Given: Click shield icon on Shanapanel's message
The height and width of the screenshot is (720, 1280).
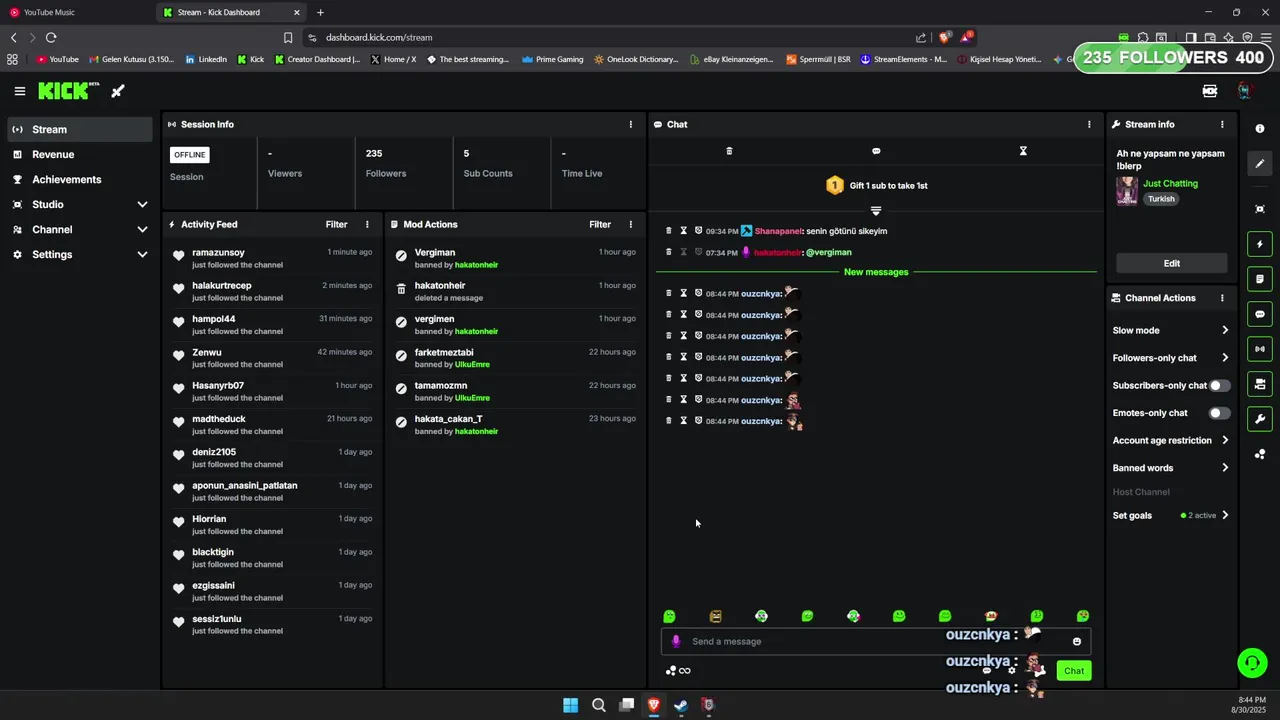Looking at the screenshot, I should [x=698, y=231].
